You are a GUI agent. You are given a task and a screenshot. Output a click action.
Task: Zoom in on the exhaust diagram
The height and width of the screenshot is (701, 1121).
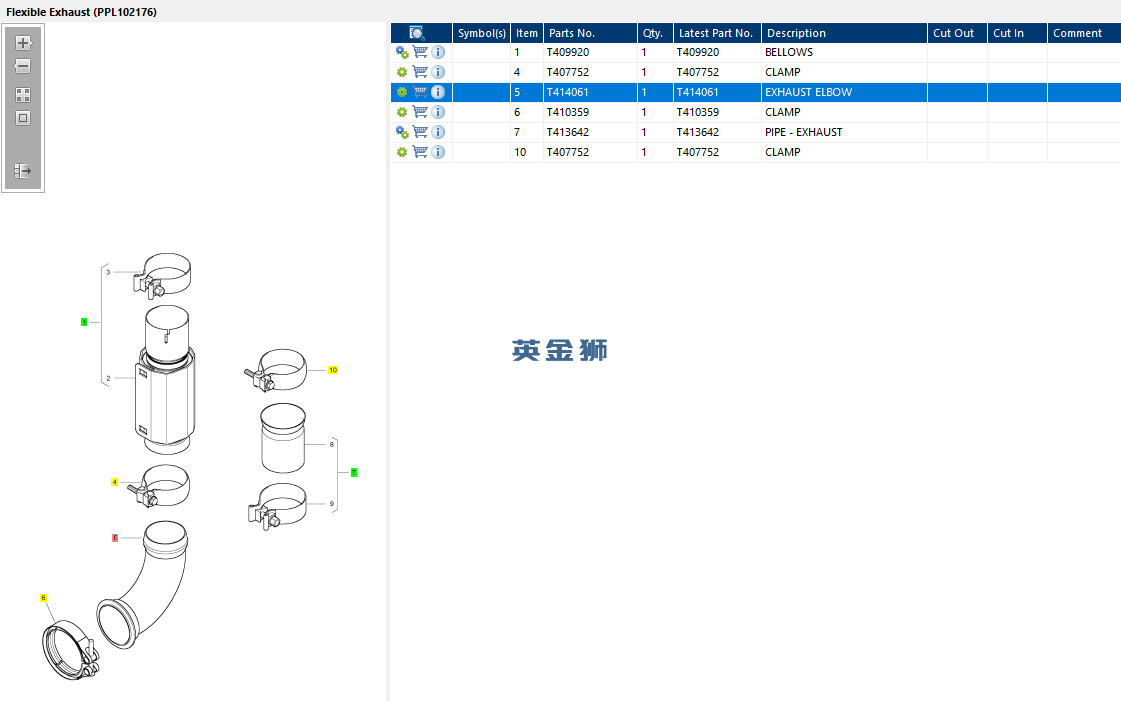coord(23,43)
